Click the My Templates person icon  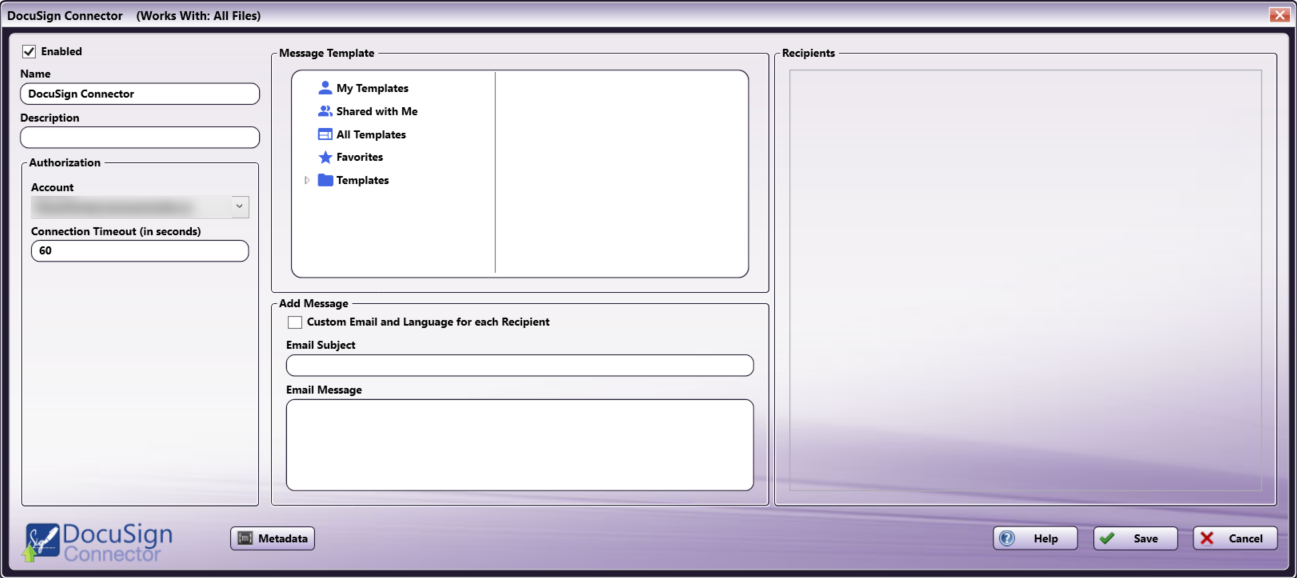click(325, 88)
